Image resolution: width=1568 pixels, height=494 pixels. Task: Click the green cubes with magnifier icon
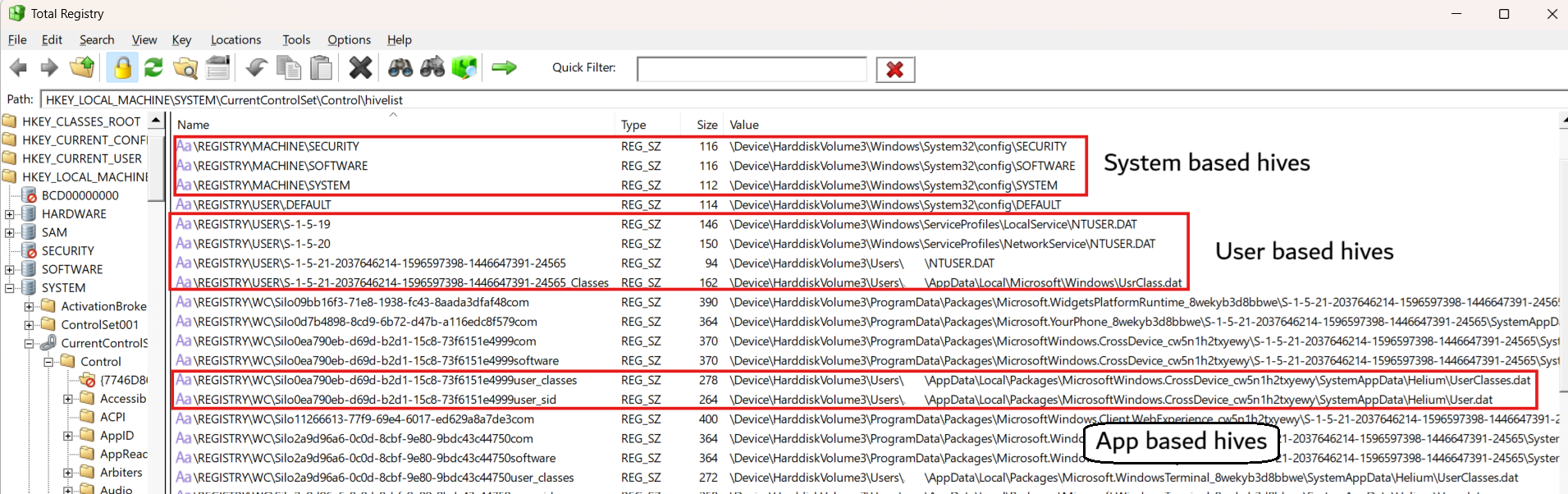[x=464, y=67]
